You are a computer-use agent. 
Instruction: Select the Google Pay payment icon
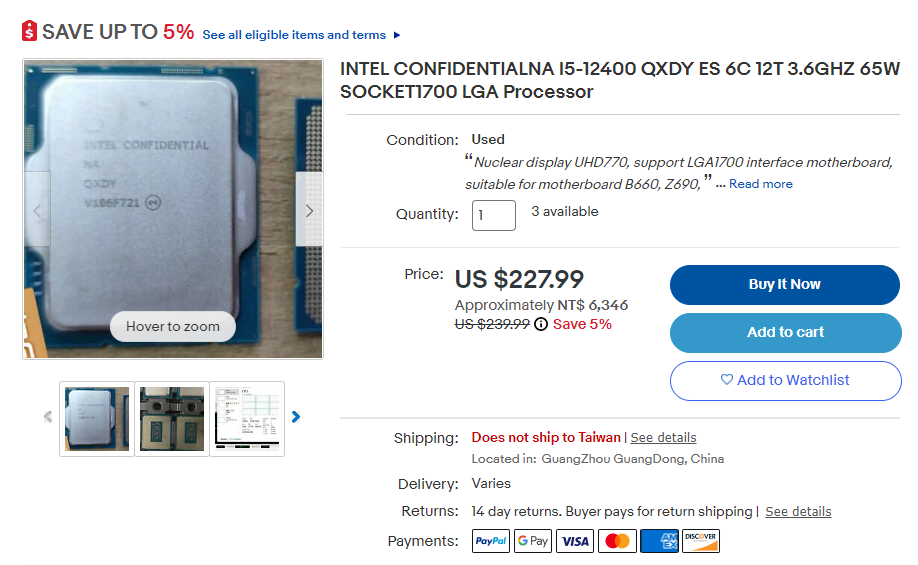coord(533,541)
